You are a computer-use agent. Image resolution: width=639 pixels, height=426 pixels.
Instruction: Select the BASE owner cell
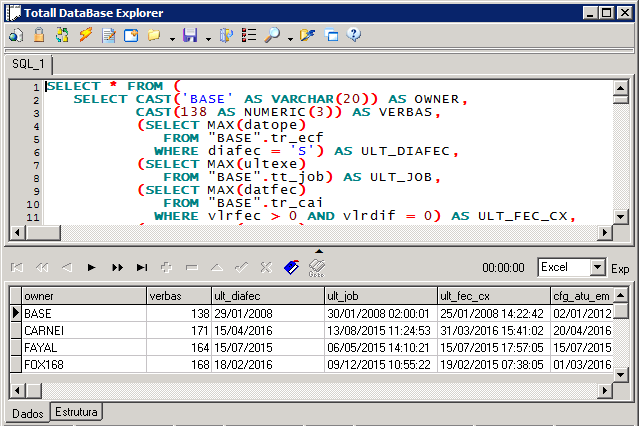[x=84, y=313]
